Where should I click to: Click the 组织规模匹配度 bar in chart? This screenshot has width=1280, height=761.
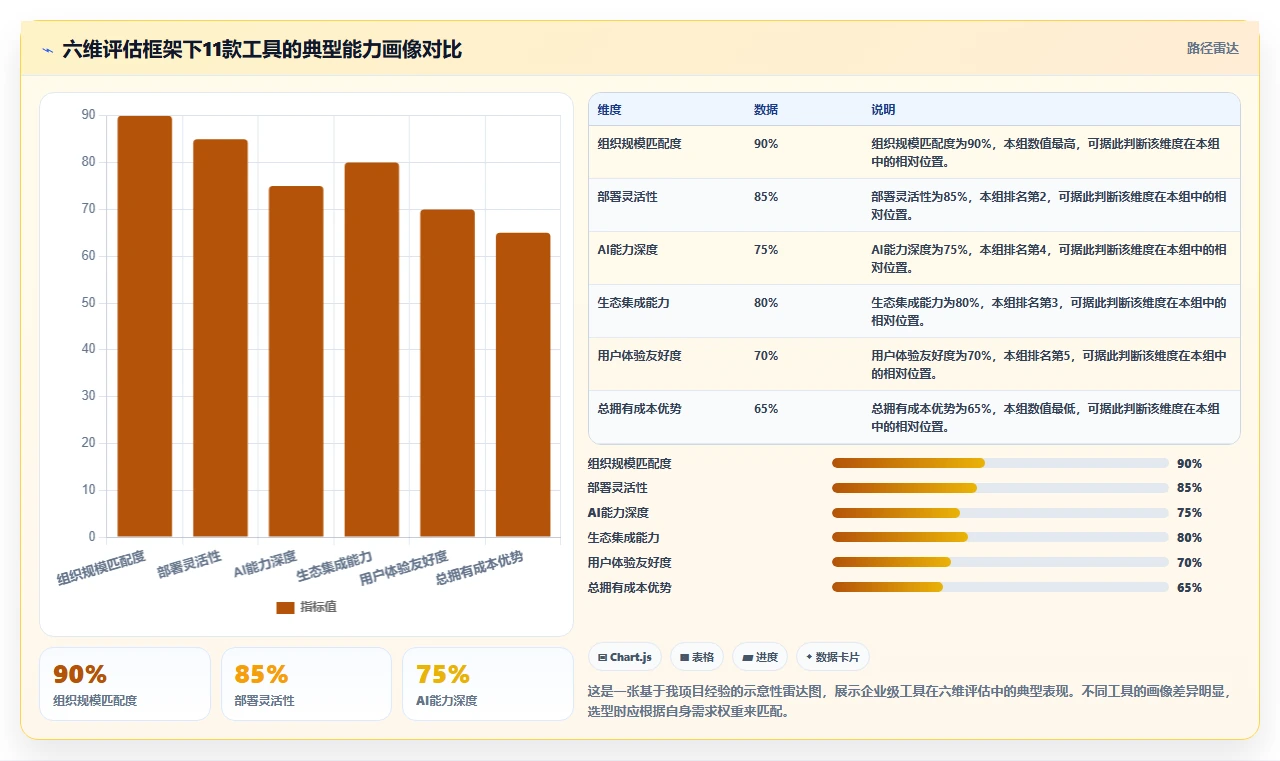click(x=145, y=326)
